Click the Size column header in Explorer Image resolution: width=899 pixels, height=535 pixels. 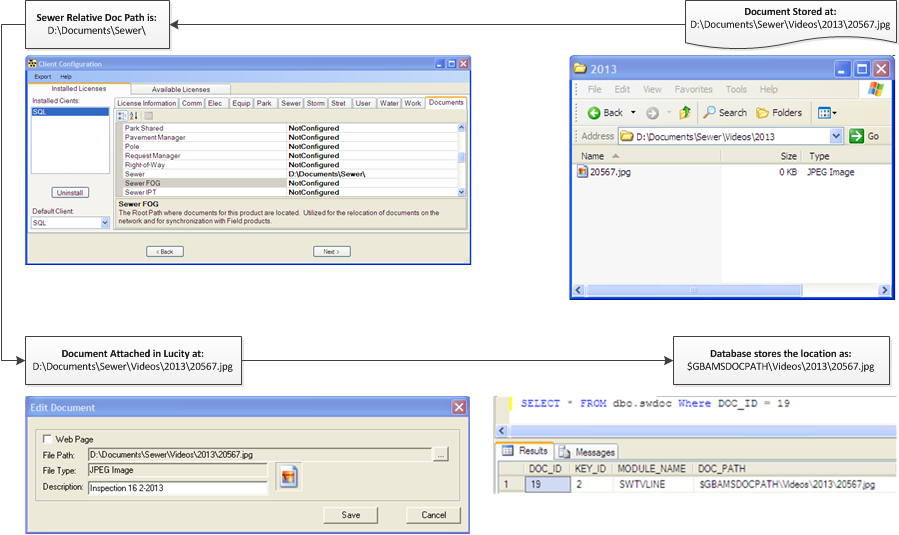(x=761, y=156)
